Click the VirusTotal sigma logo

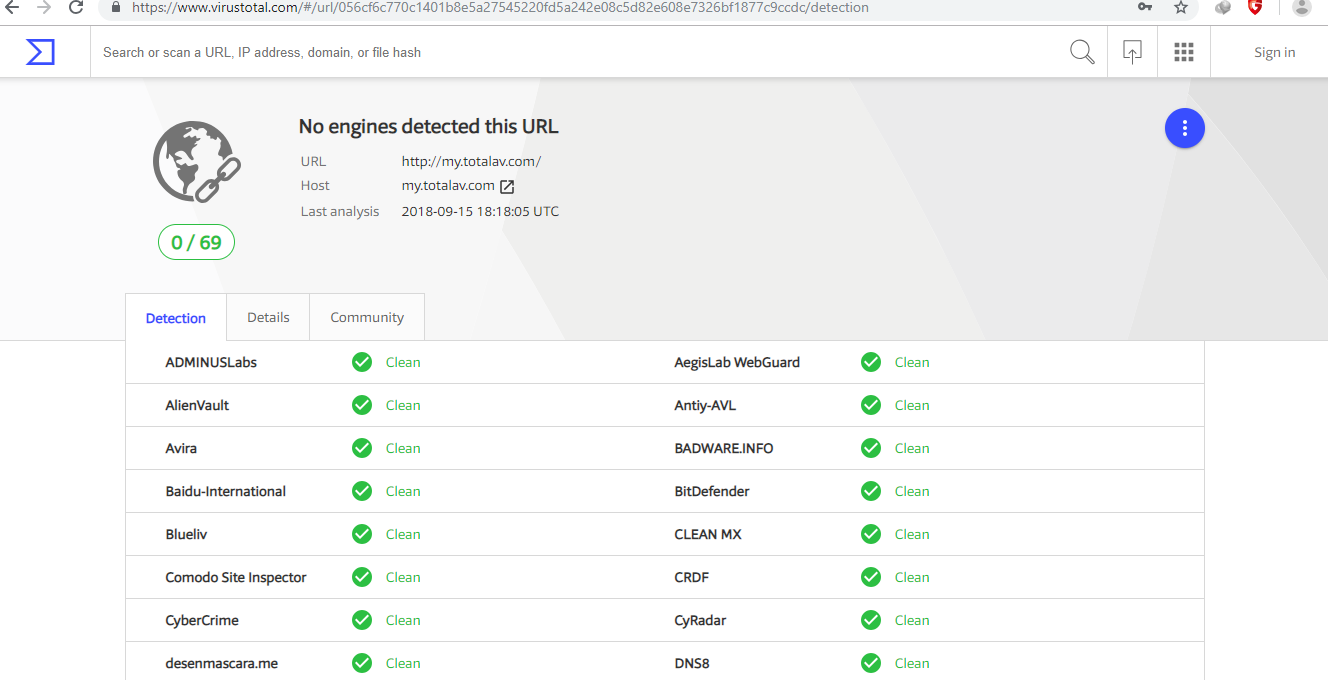point(40,52)
